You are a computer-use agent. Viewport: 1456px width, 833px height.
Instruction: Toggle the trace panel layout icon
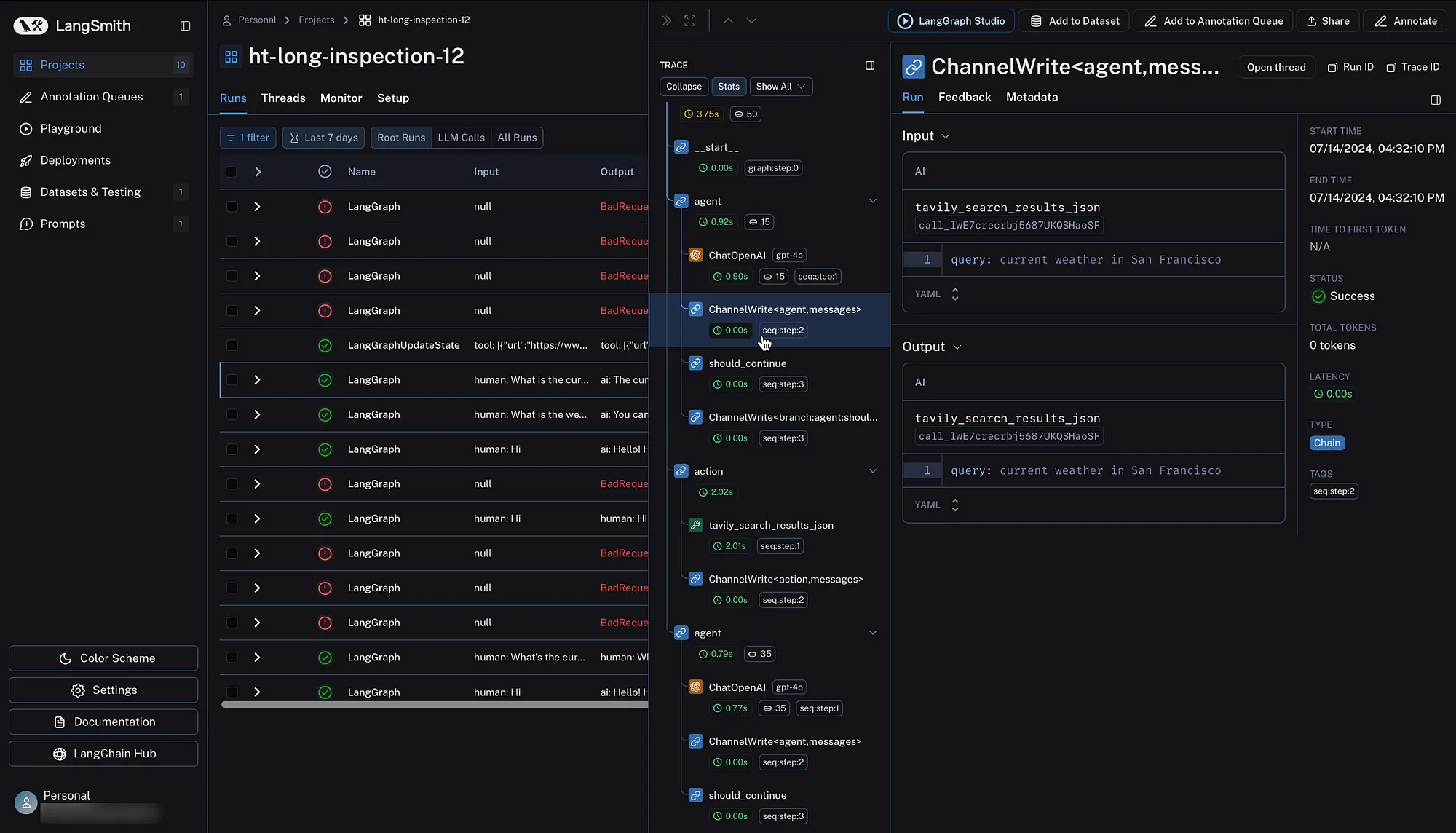pyautogui.click(x=870, y=66)
